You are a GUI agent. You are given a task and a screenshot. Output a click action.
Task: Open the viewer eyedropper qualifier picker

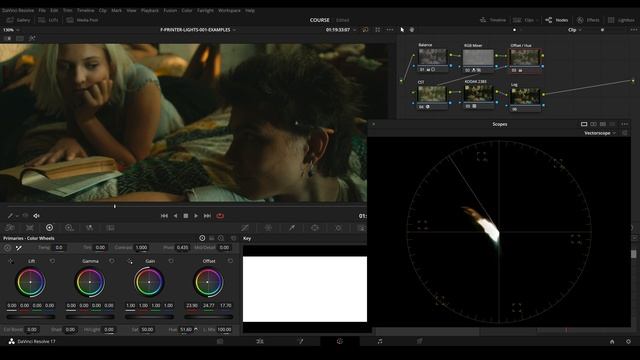[x=11, y=216]
